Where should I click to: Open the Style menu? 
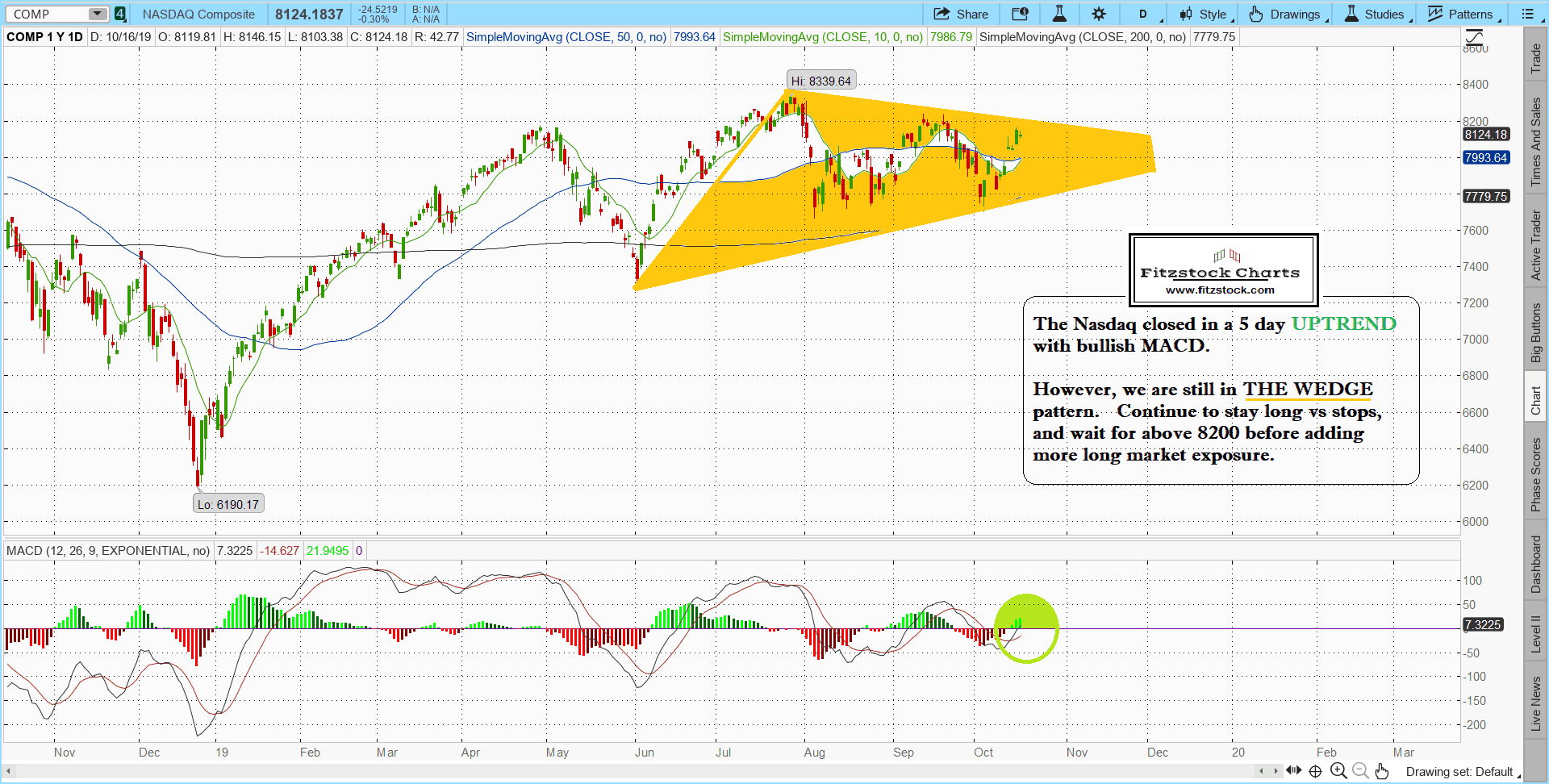coord(1204,14)
